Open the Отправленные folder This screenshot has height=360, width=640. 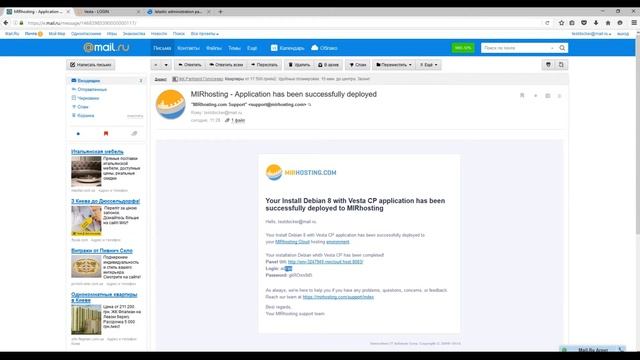92,89
